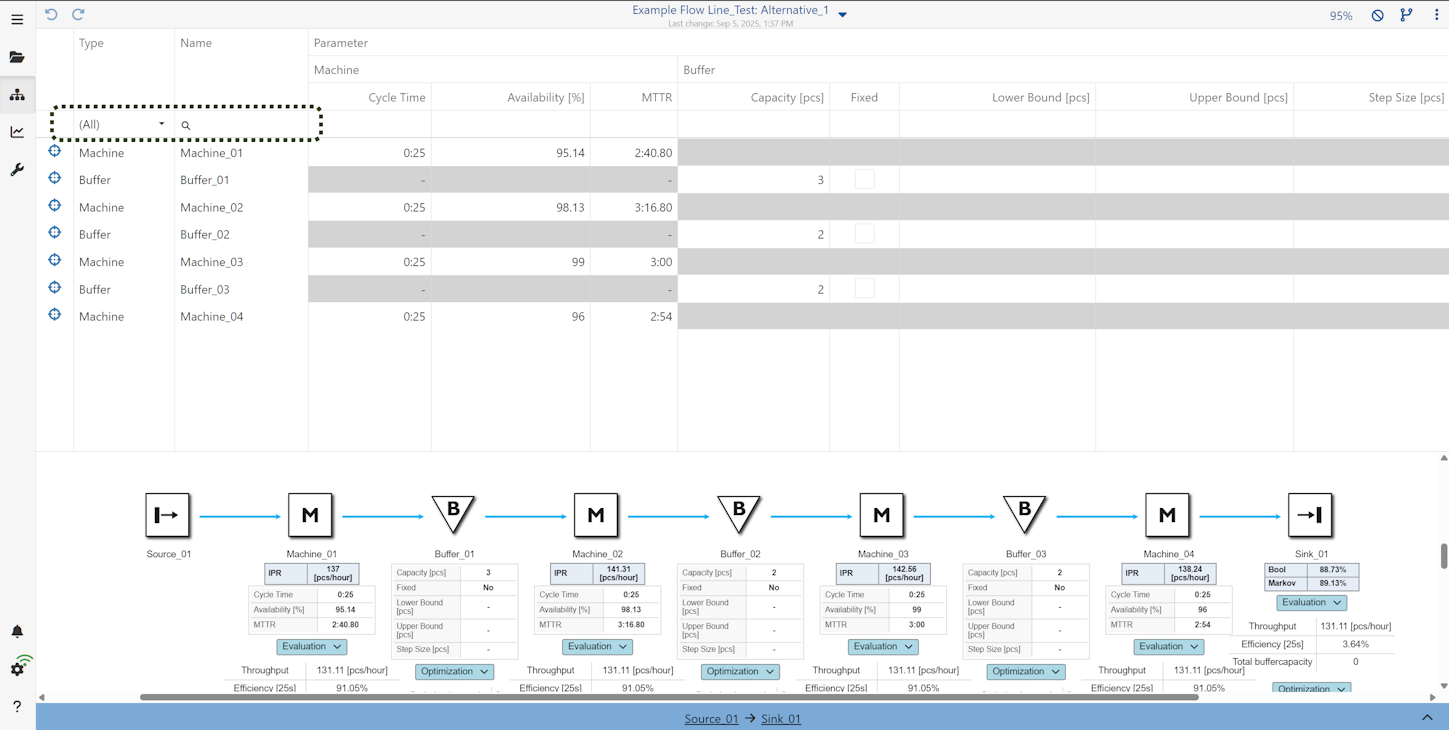The height and width of the screenshot is (730, 1449).
Task: Open the flow model view in the sidebar
Action: 16,94
